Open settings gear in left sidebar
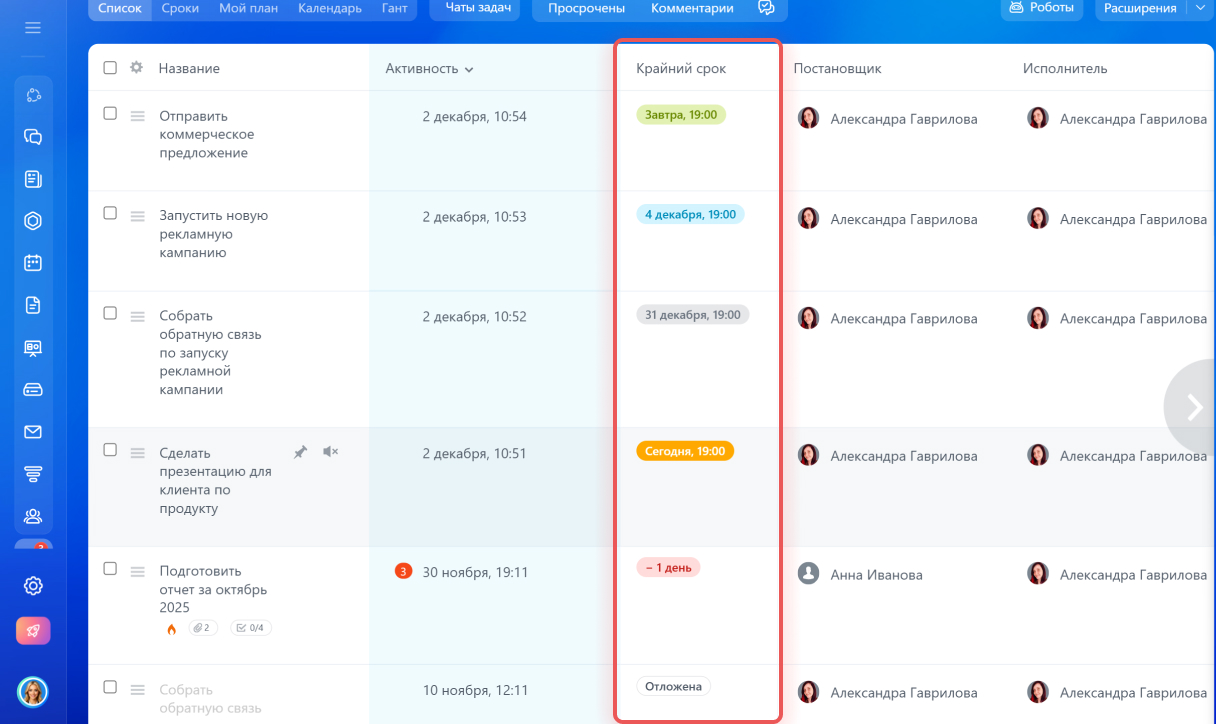The height and width of the screenshot is (724, 1216). click(33, 586)
